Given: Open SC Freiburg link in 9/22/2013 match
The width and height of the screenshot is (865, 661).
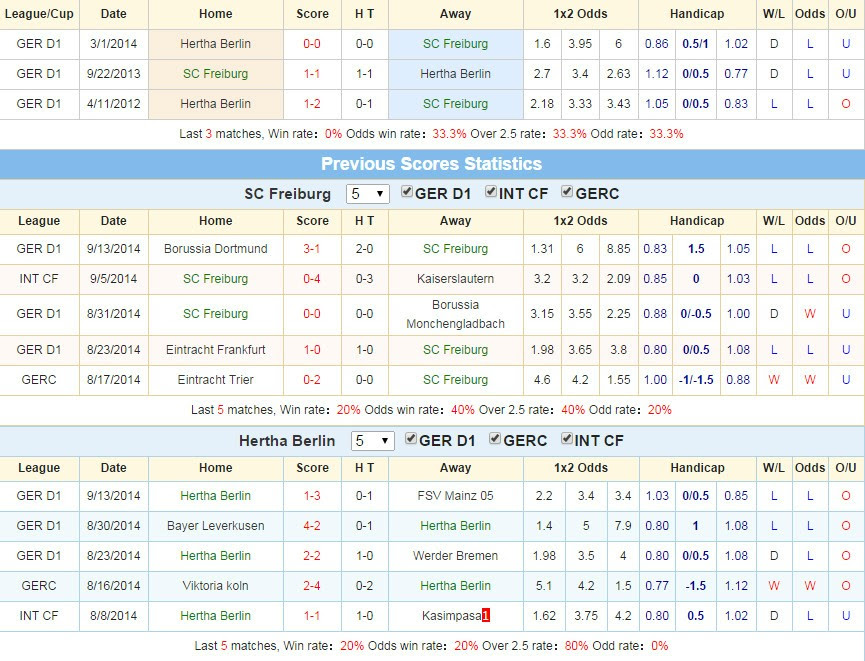Looking at the screenshot, I should click(216, 73).
